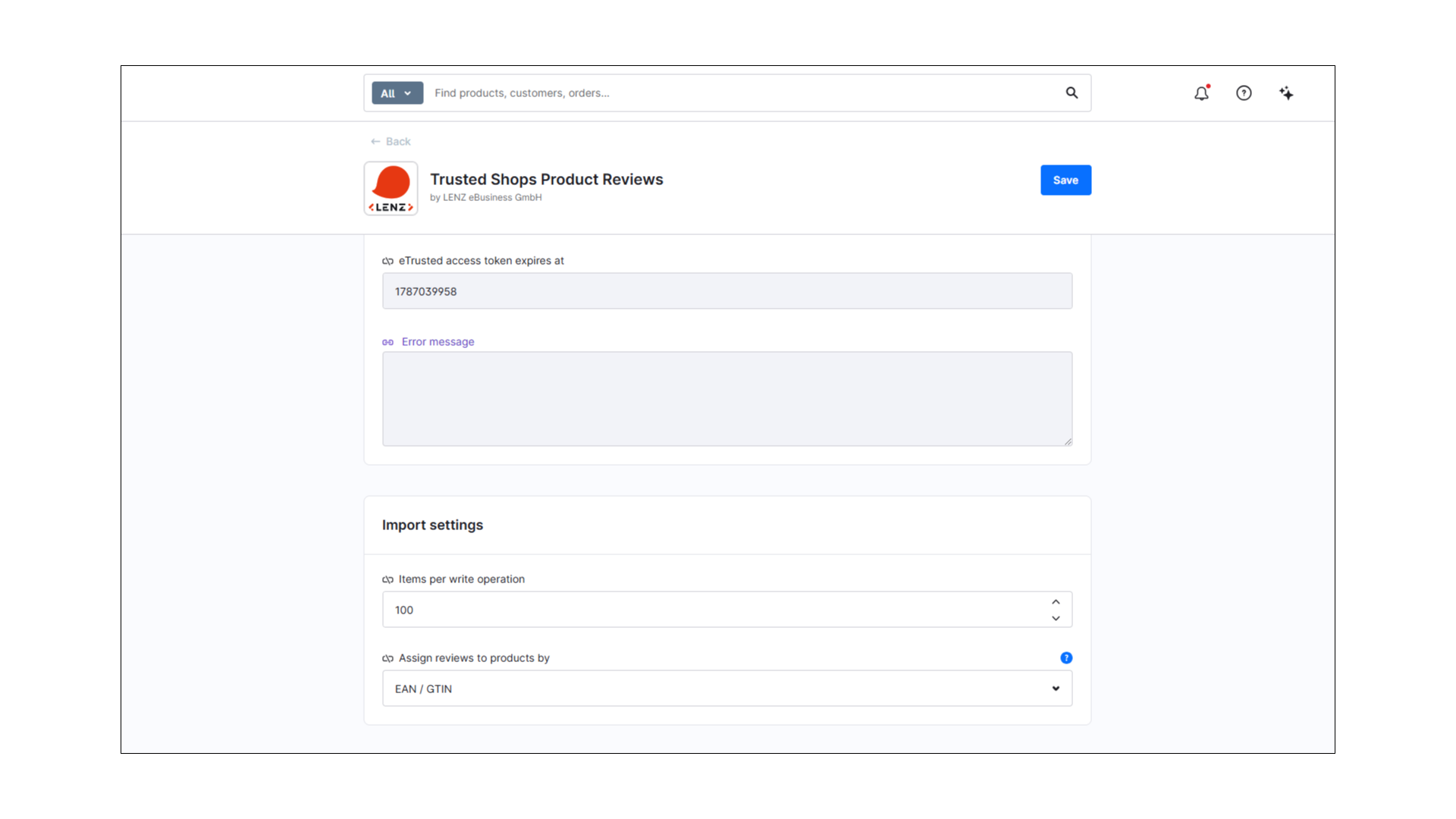Click into the Error message textarea
1456x819 pixels.
click(727, 399)
